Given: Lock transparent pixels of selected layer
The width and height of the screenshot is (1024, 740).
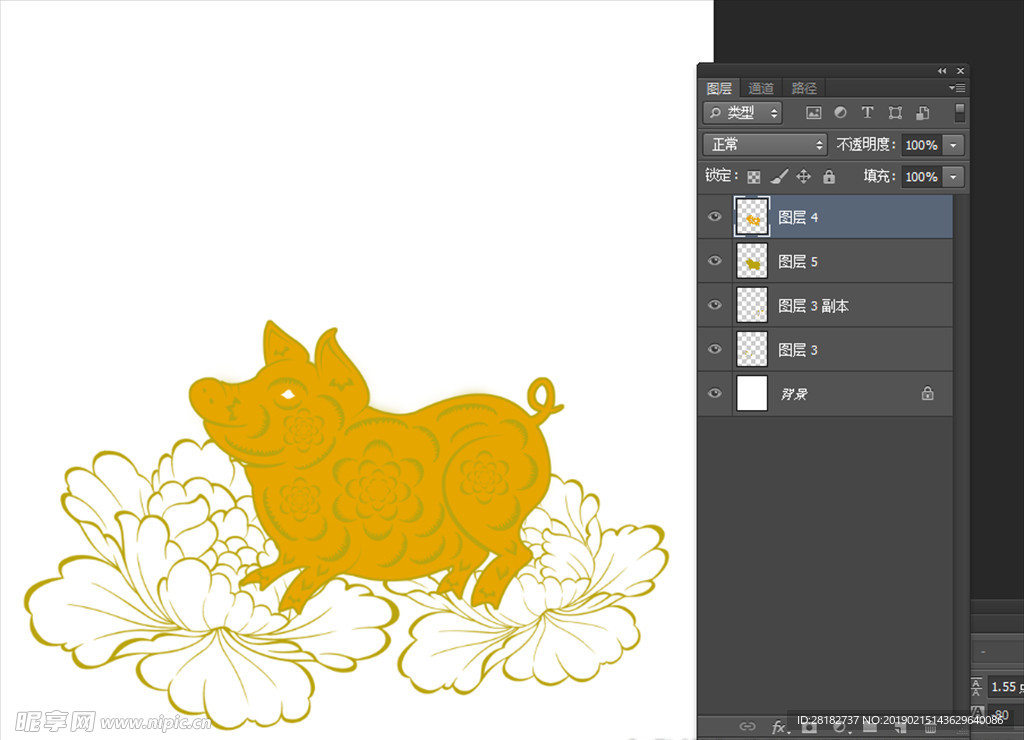Looking at the screenshot, I should (754, 177).
